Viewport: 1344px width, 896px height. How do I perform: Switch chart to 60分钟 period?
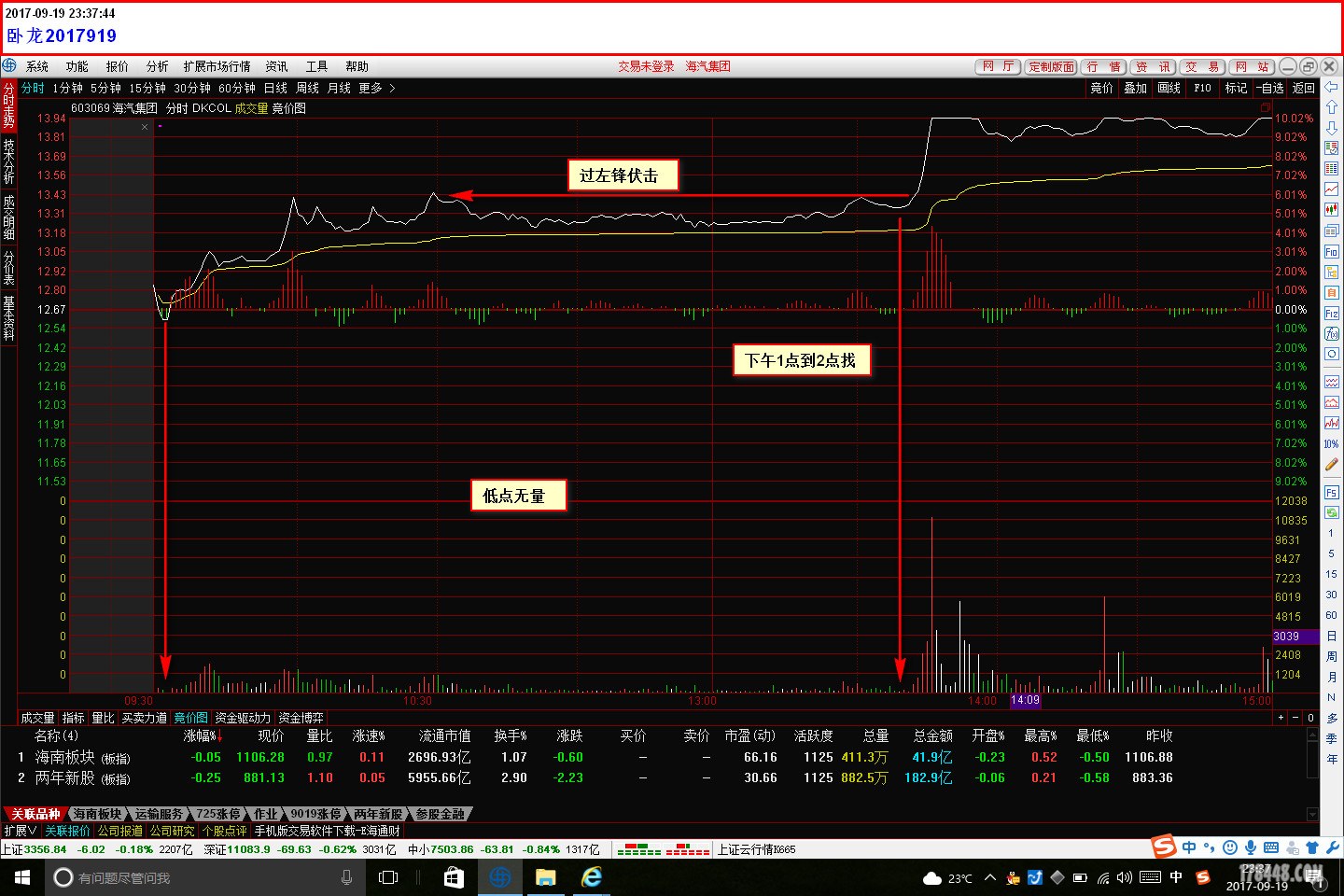pyautogui.click(x=237, y=88)
